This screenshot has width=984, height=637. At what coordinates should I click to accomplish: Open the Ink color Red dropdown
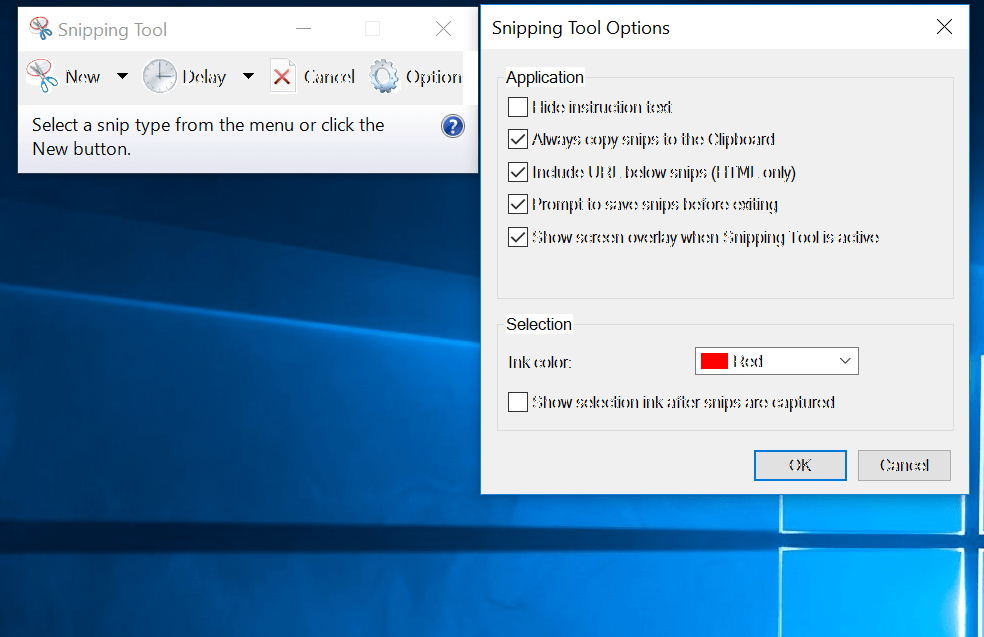point(776,361)
